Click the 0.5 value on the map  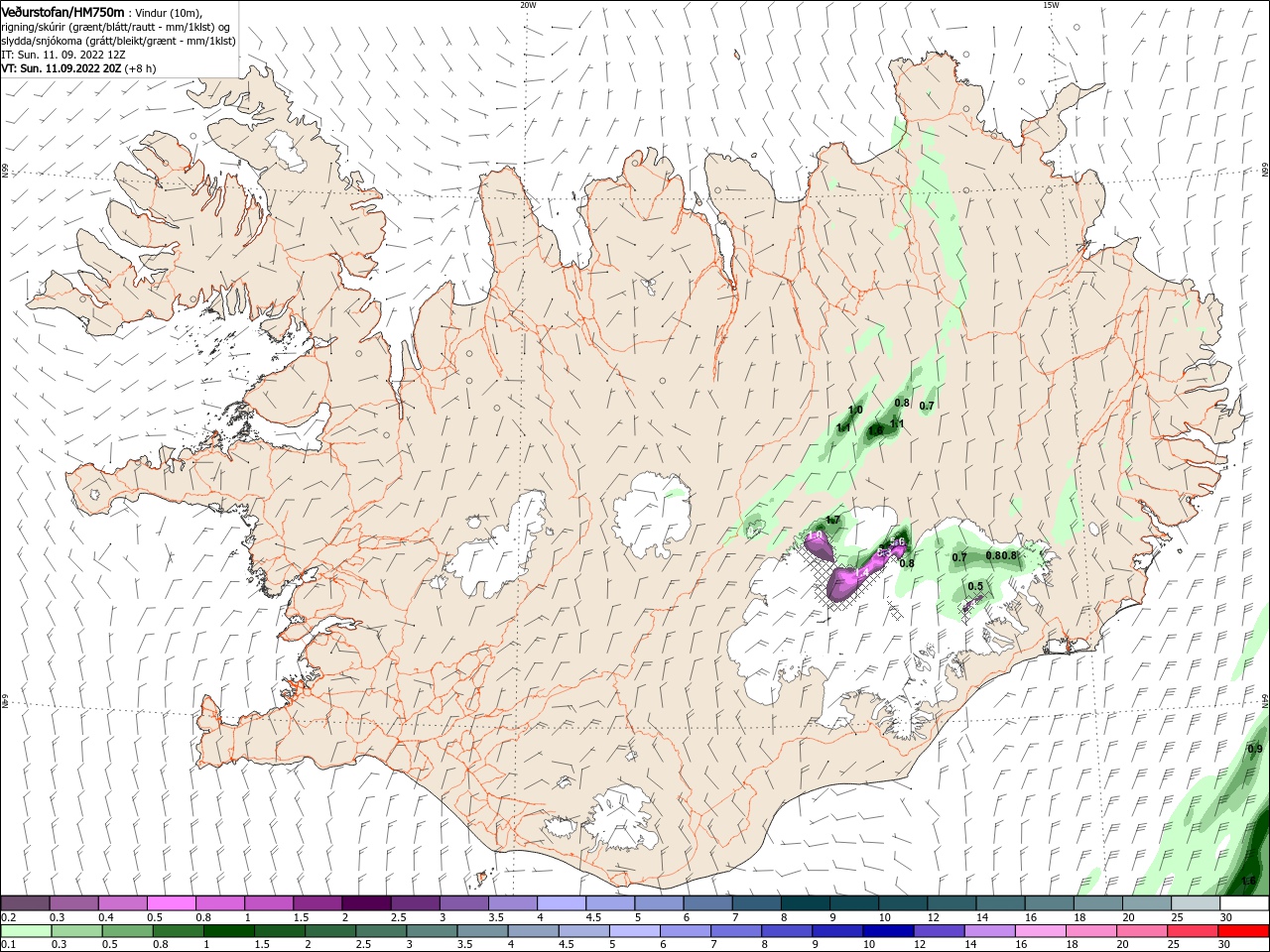[975, 586]
